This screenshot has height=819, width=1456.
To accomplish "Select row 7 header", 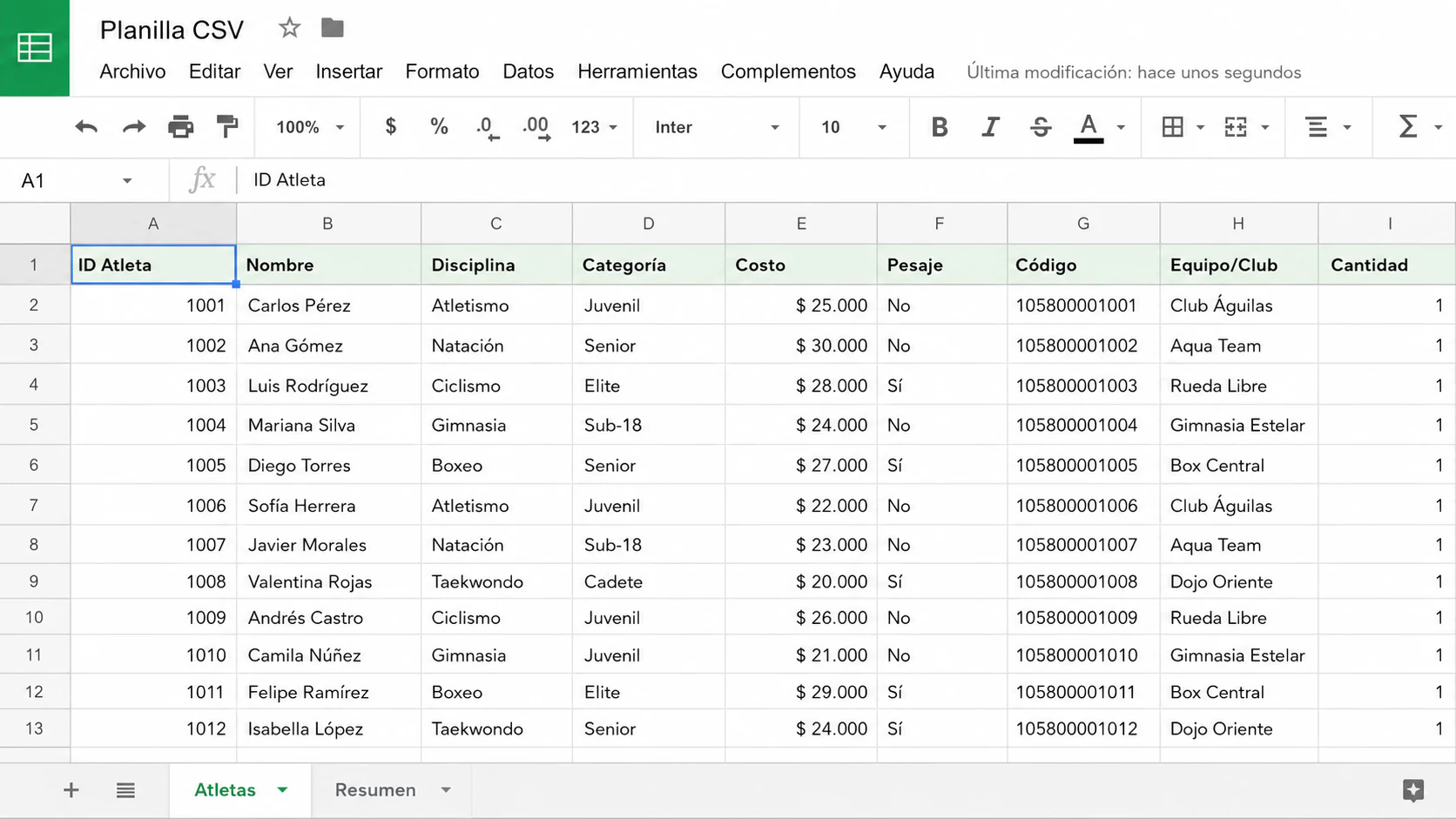I will 34,505.
